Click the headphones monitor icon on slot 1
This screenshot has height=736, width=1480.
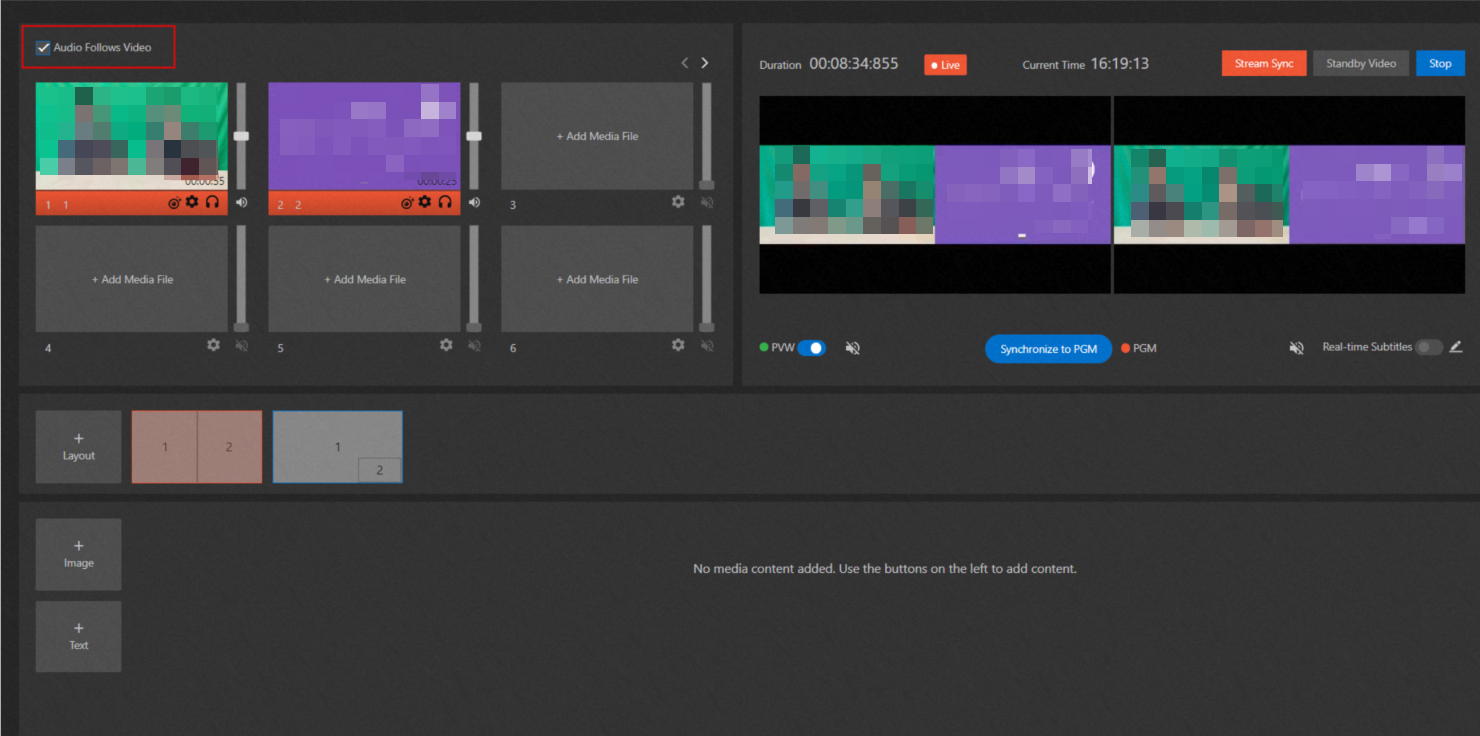click(212, 202)
